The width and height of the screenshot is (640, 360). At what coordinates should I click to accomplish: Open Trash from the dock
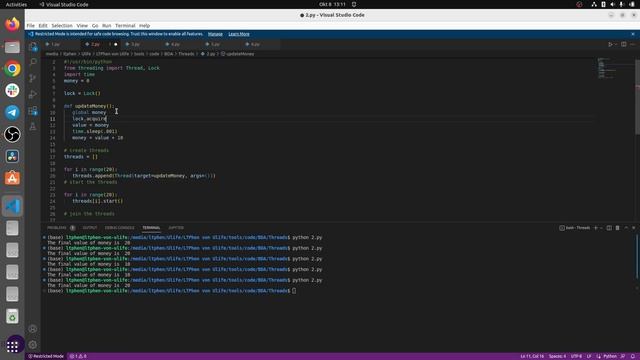coord(12,316)
